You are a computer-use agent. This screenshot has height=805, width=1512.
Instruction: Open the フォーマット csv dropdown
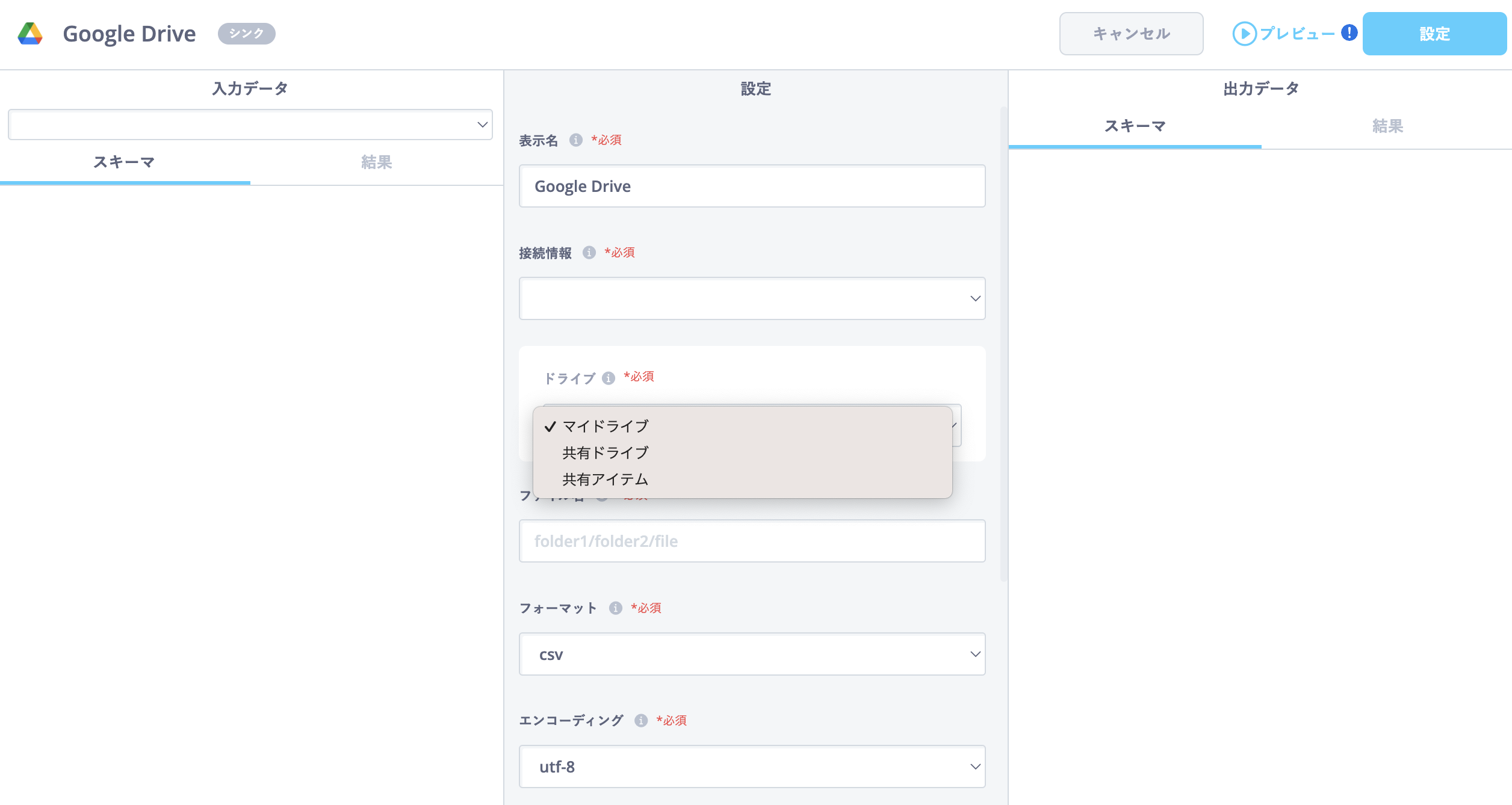click(x=752, y=654)
